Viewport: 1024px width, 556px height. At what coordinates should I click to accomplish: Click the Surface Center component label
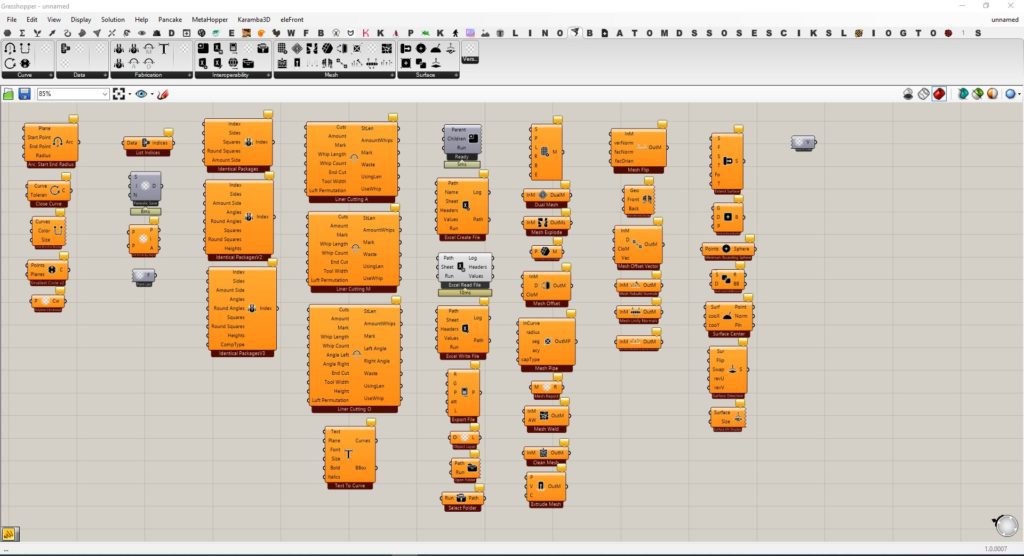click(x=729, y=334)
